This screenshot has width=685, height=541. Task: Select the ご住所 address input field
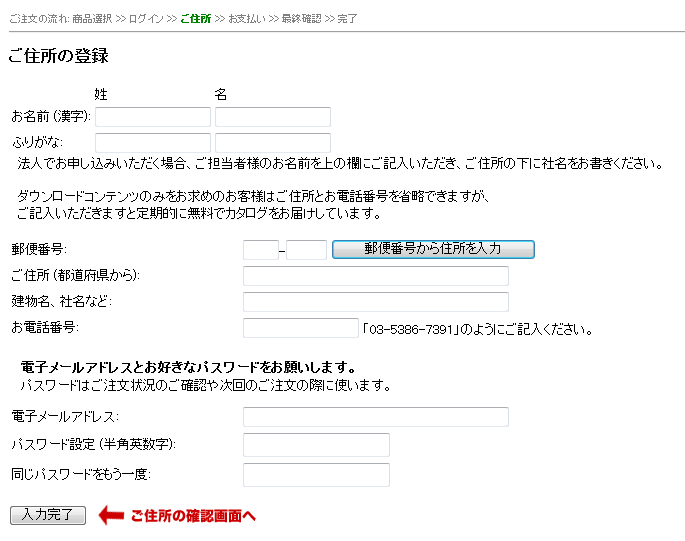pyautogui.click(x=375, y=276)
